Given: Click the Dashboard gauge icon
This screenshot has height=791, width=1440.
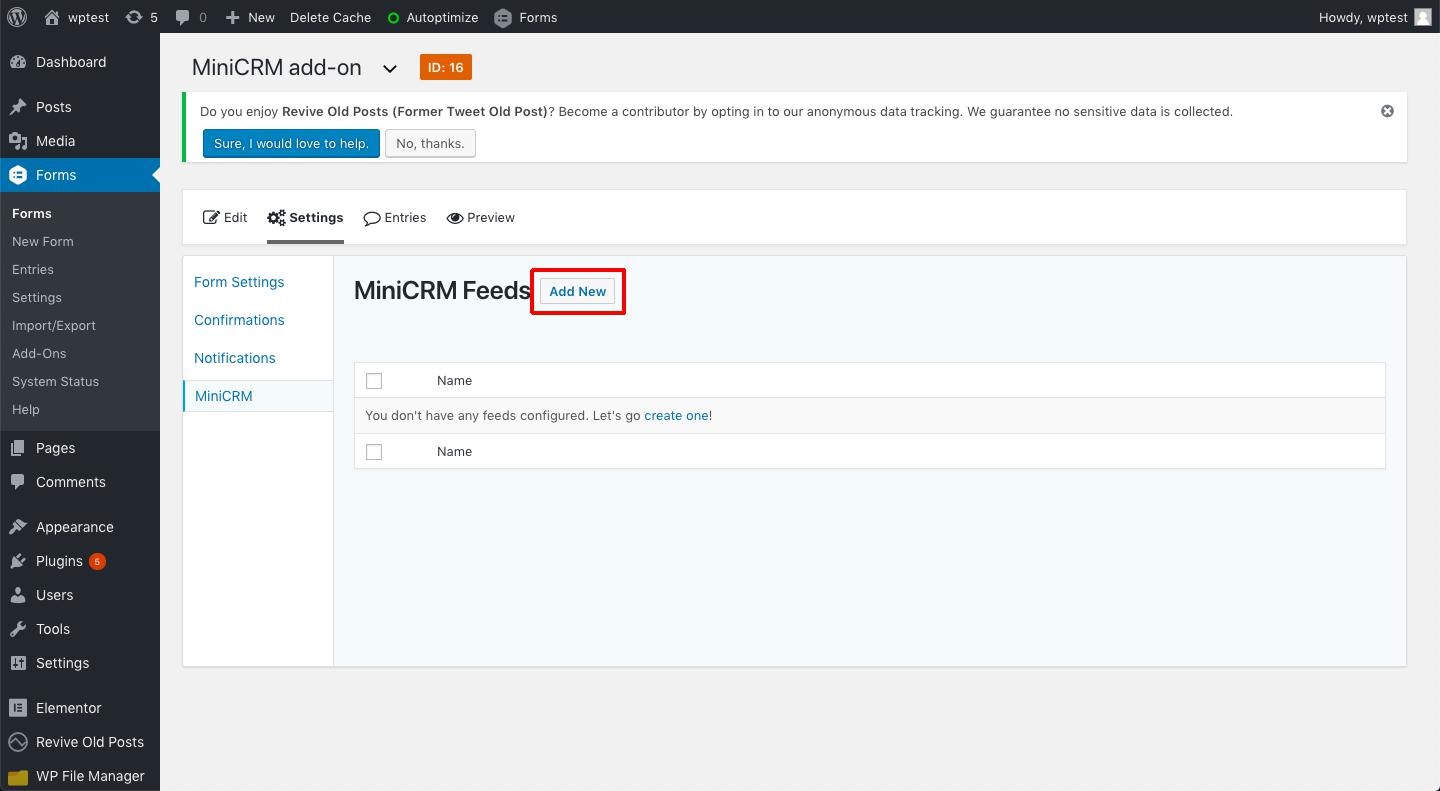Looking at the screenshot, I should click(x=18, y=62).
